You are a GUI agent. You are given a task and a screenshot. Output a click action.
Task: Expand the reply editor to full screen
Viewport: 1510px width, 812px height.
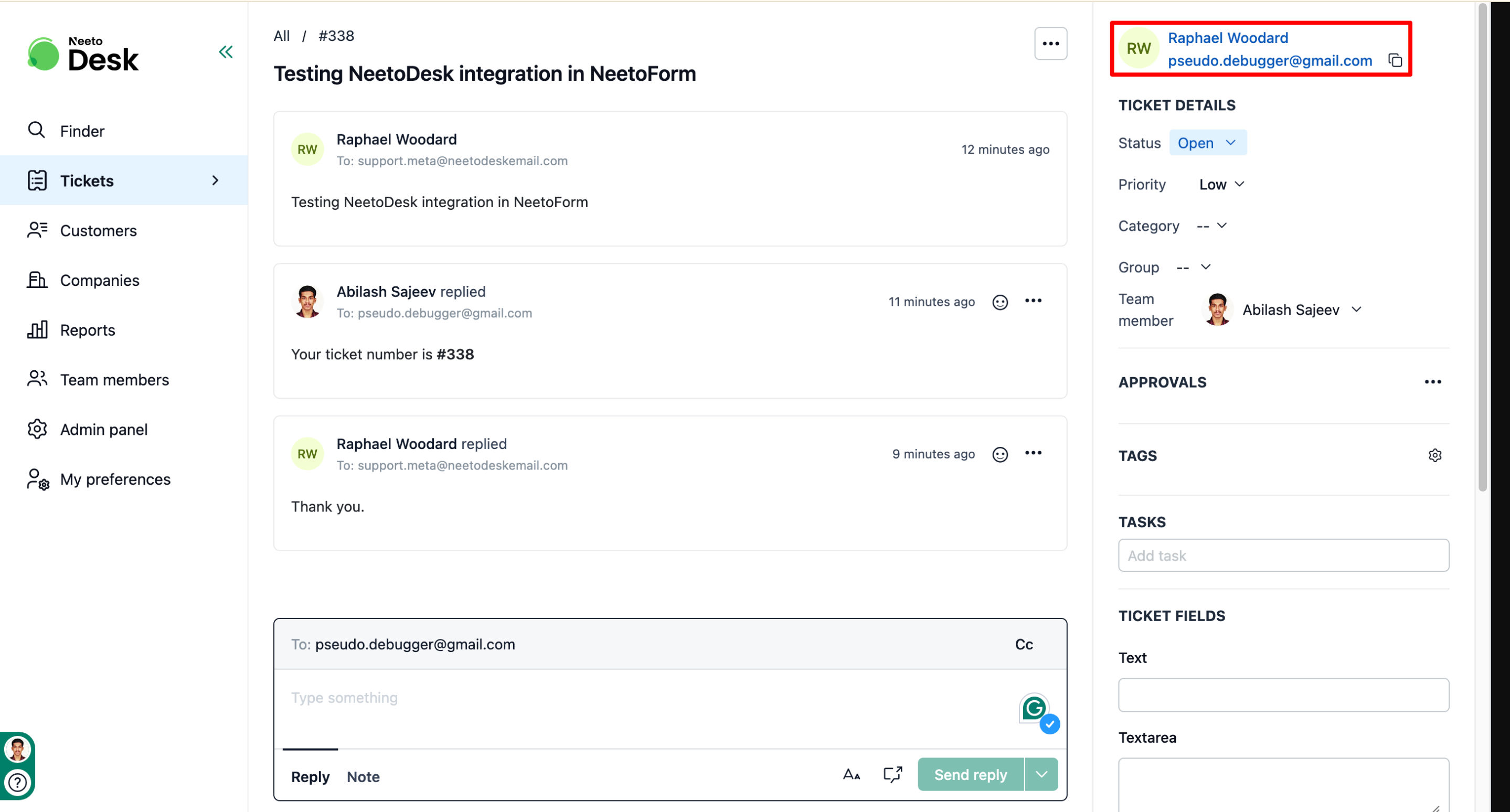click(x=892, y=775)
